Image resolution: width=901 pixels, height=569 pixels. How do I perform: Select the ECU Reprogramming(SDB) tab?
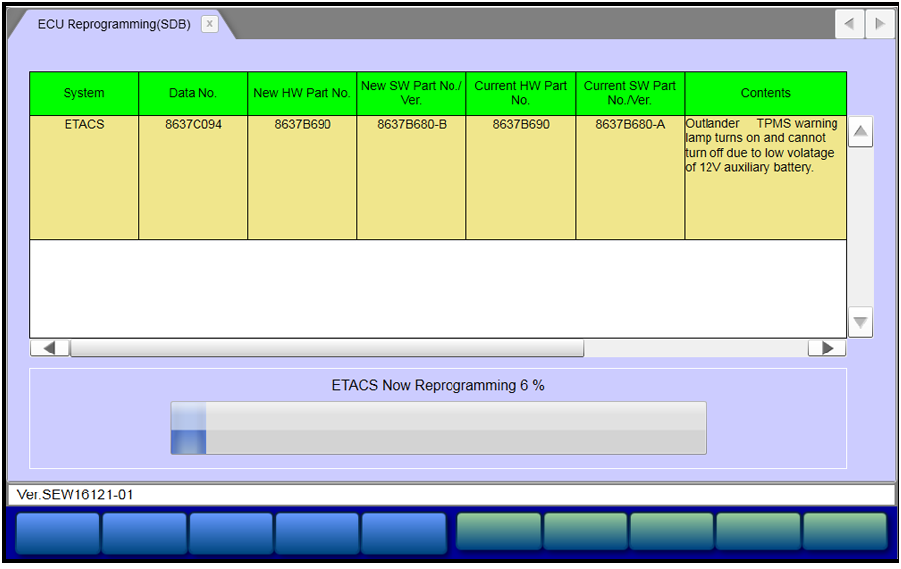pos(115,24)
